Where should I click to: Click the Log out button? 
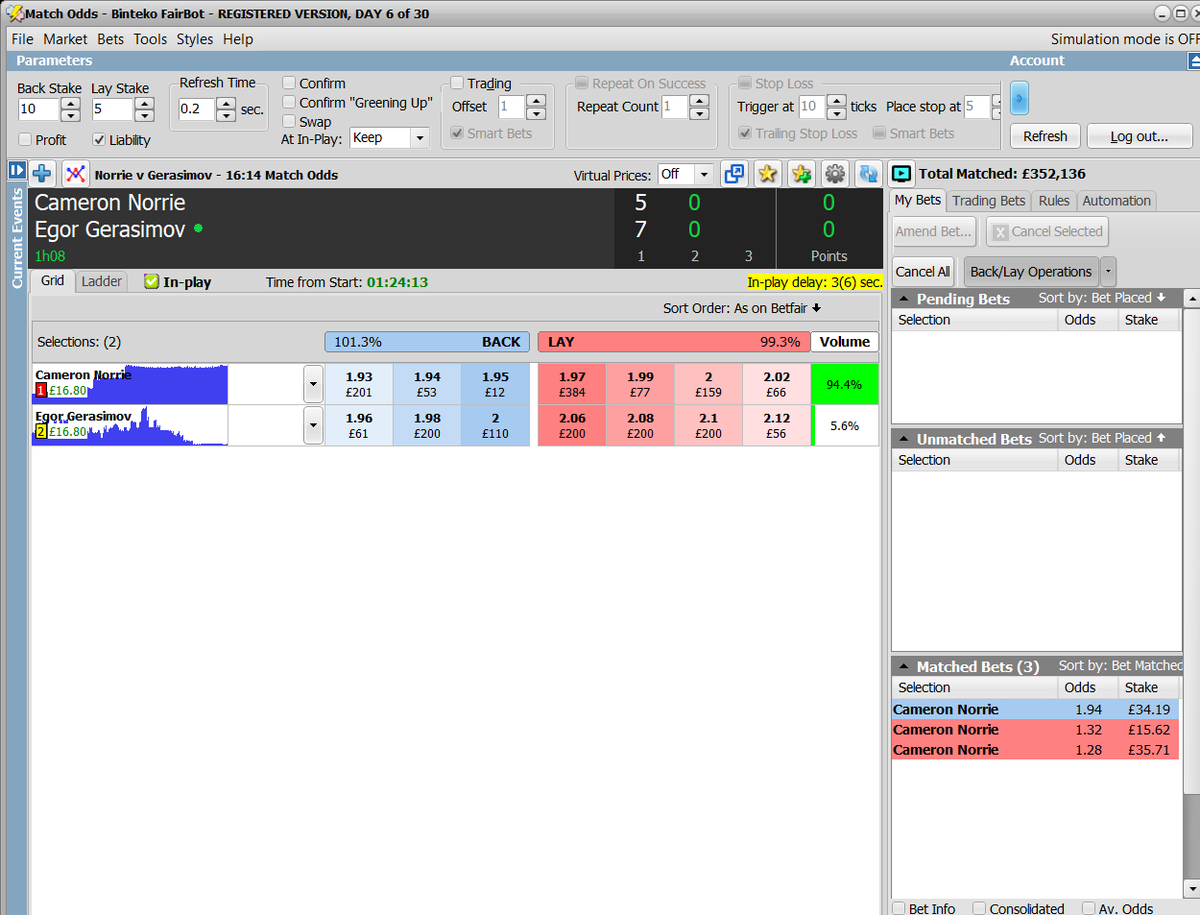point(1140,136)
